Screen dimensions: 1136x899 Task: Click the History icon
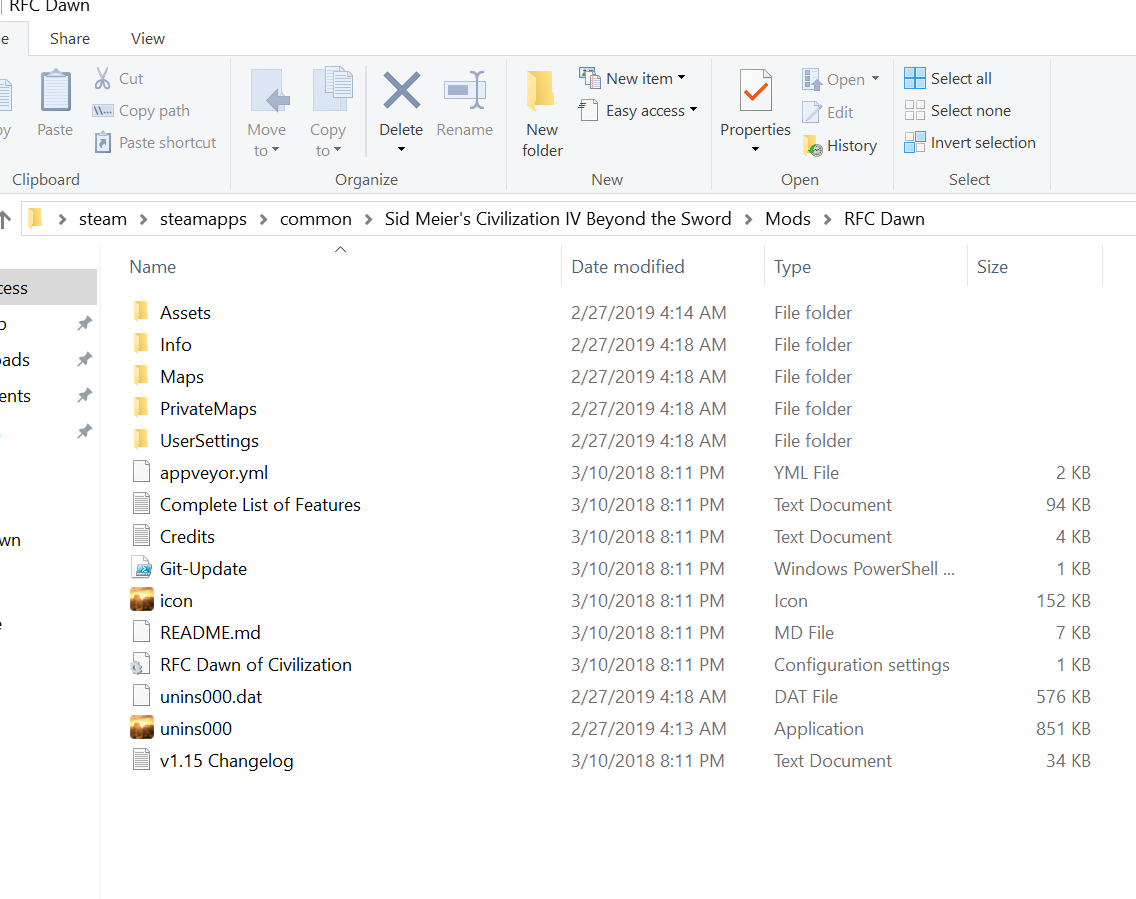click(x=812, y=146)
